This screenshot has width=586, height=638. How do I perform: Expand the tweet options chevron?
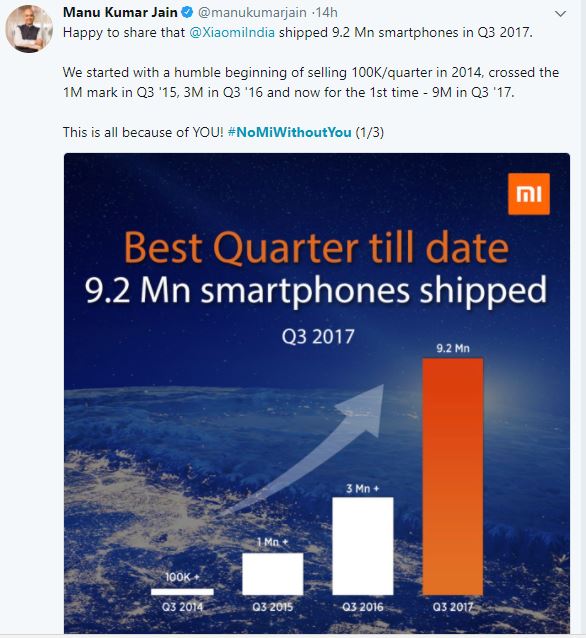560,14
